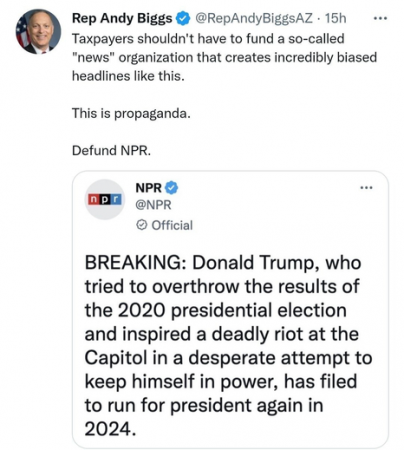The image size is (404, 450).
Task: Click the quoted tweet card header area
Action: [x=230, y=205]
